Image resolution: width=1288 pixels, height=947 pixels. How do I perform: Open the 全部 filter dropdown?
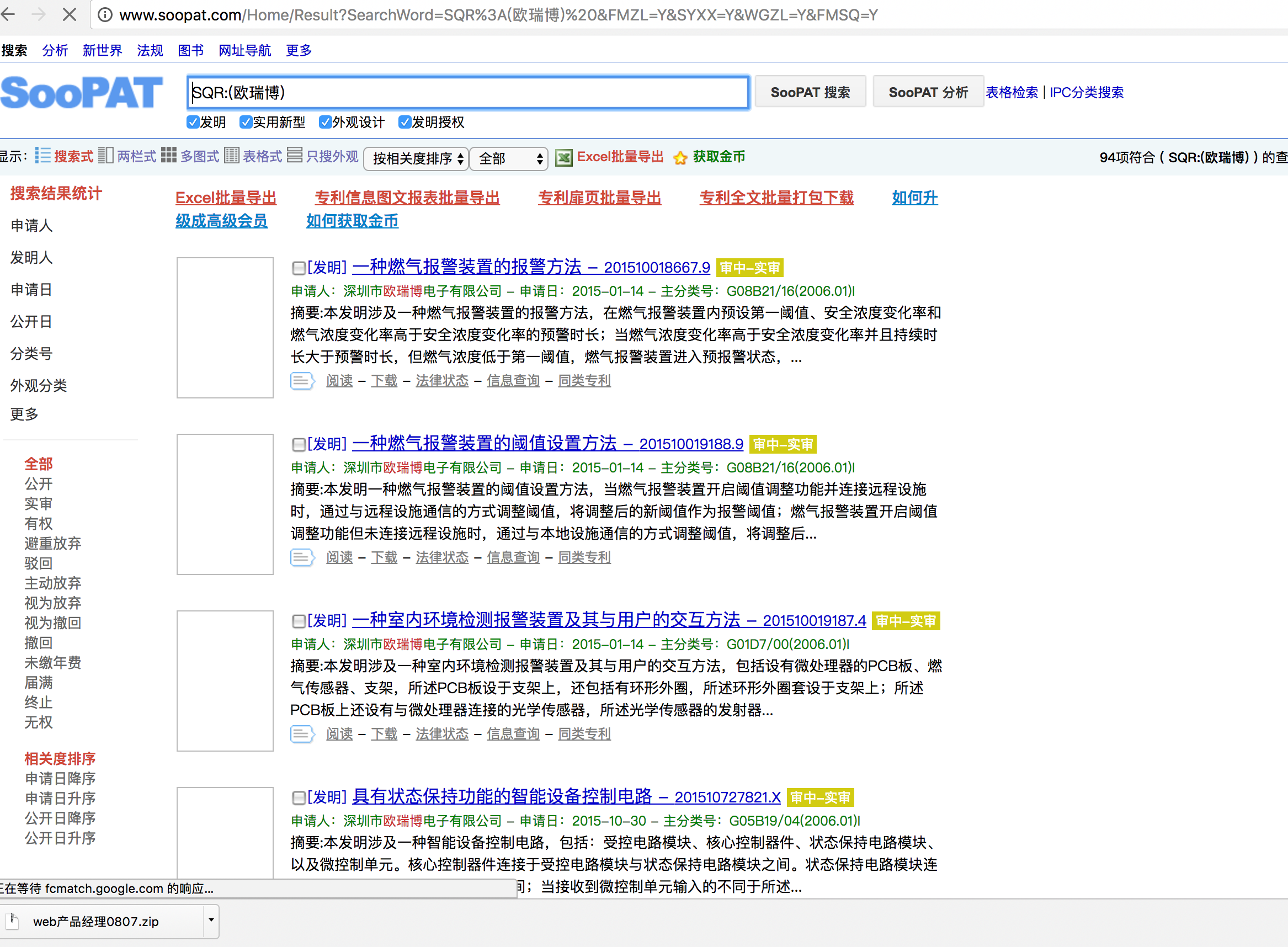[509, 158]
